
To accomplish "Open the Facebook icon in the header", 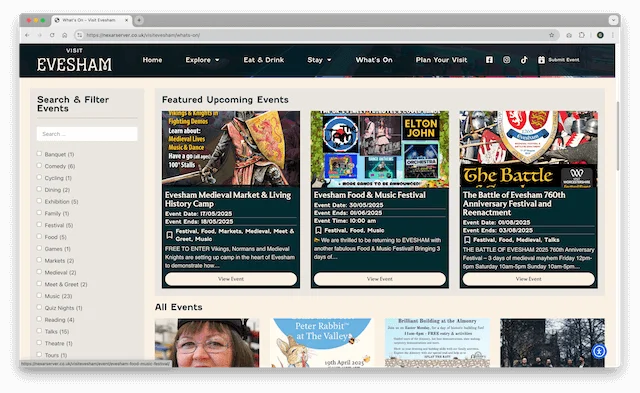I will [x=489, y=60].
